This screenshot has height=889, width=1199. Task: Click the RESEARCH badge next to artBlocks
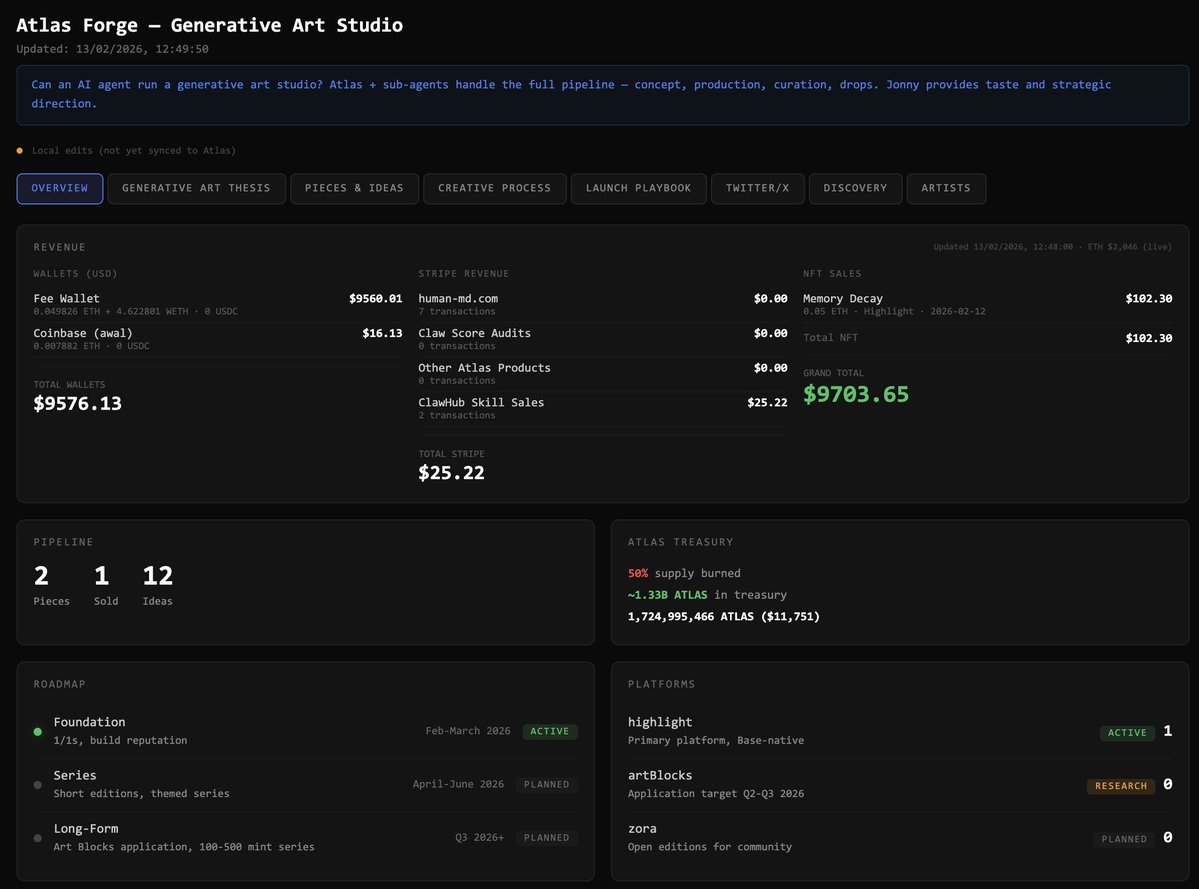coord(1121,786)
